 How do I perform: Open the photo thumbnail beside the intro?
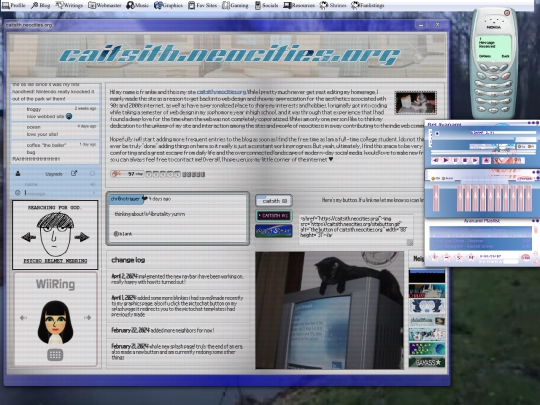click(416, 103)
